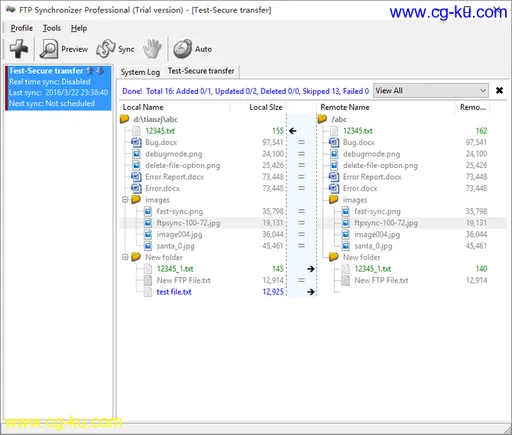Close the sync result panel X
Screen dimensions: 512x435
499,90
